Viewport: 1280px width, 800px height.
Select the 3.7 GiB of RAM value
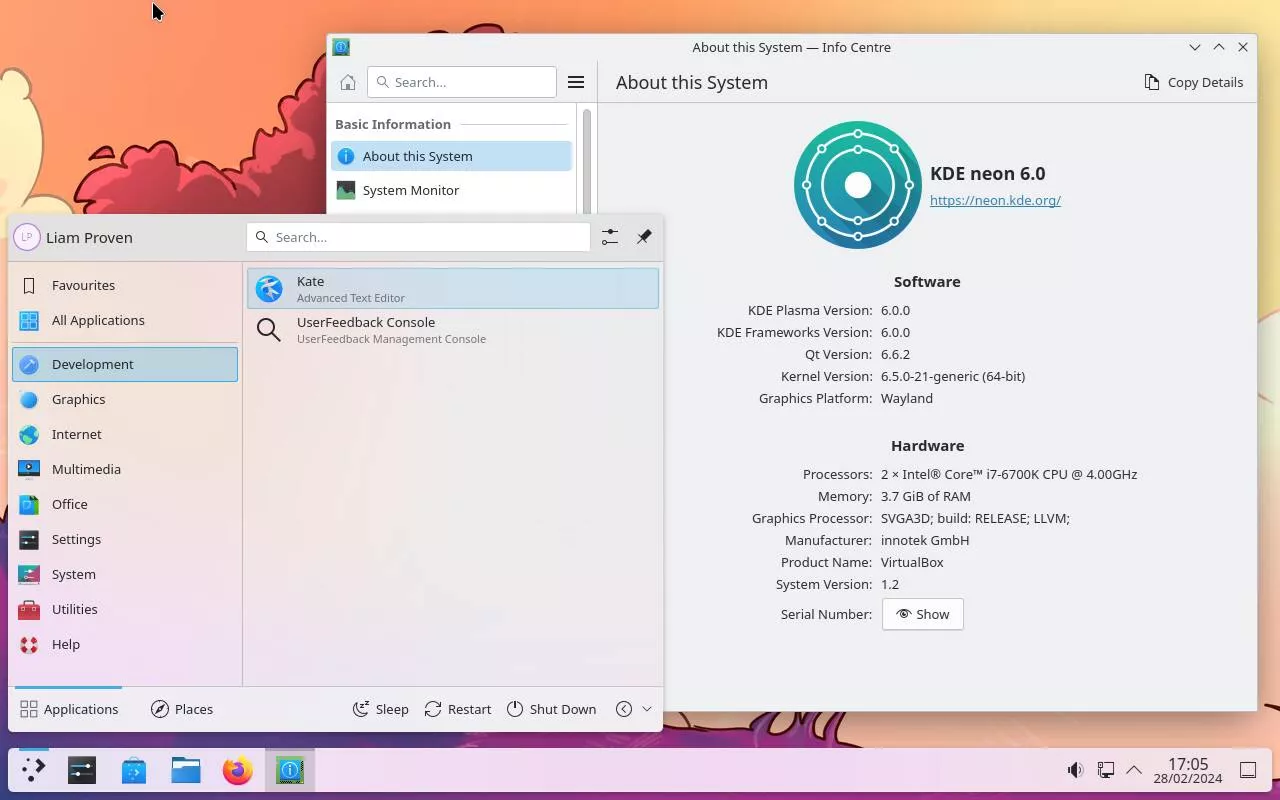pos(926,496)
